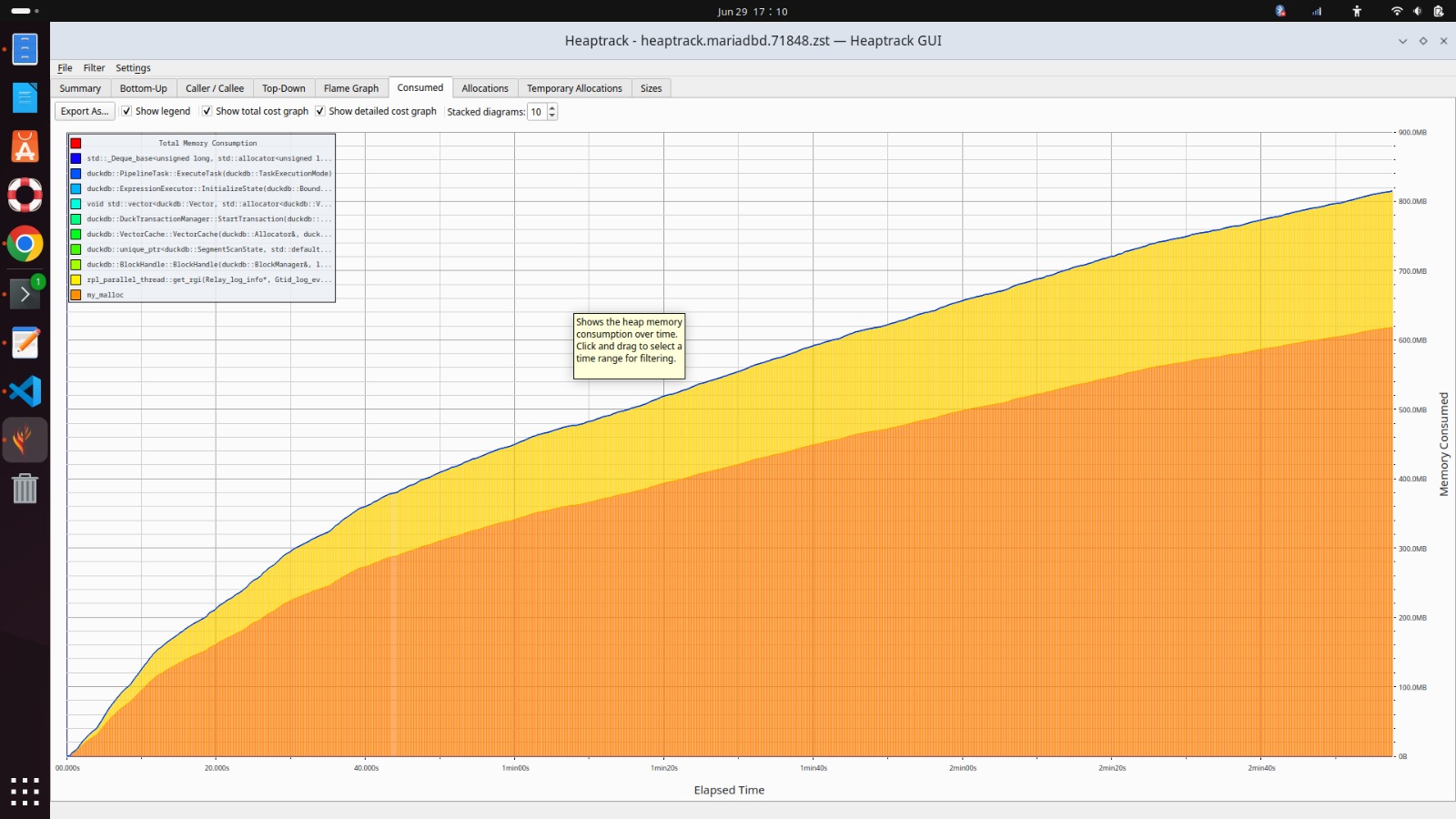The image size is (1456, 819).
Task: Open the Text Editor dock icon
Action: point(25,342)
